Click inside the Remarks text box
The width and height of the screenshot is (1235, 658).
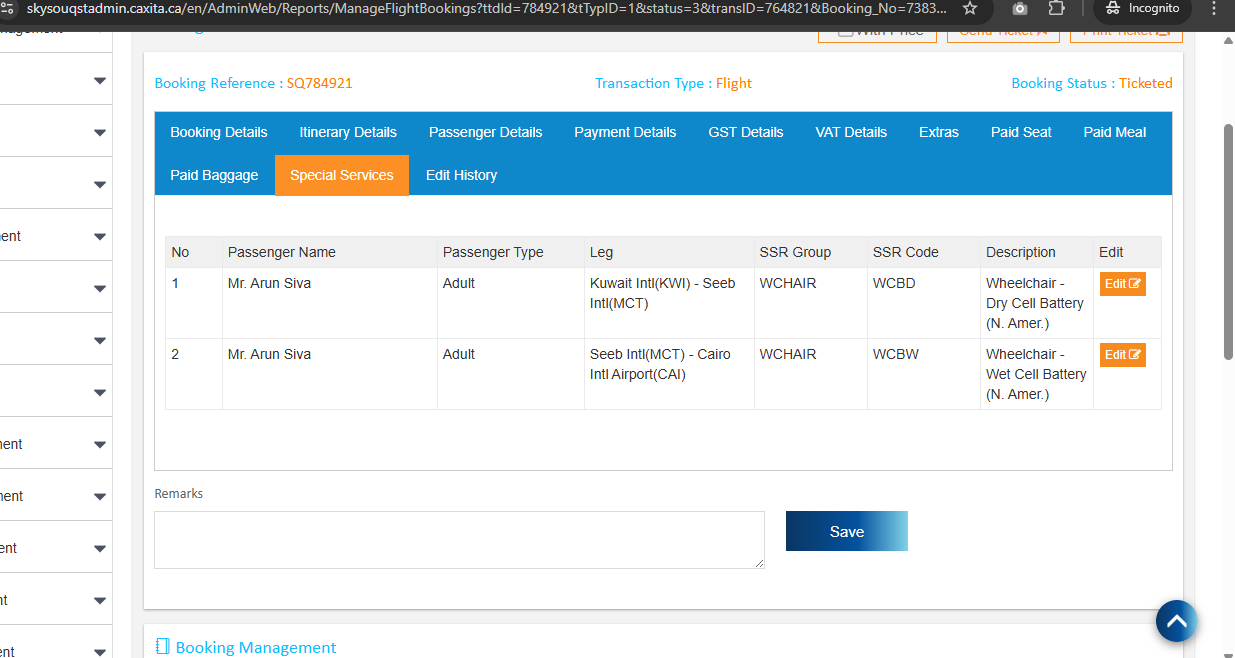pyautogui.click(x=459, y=540)
